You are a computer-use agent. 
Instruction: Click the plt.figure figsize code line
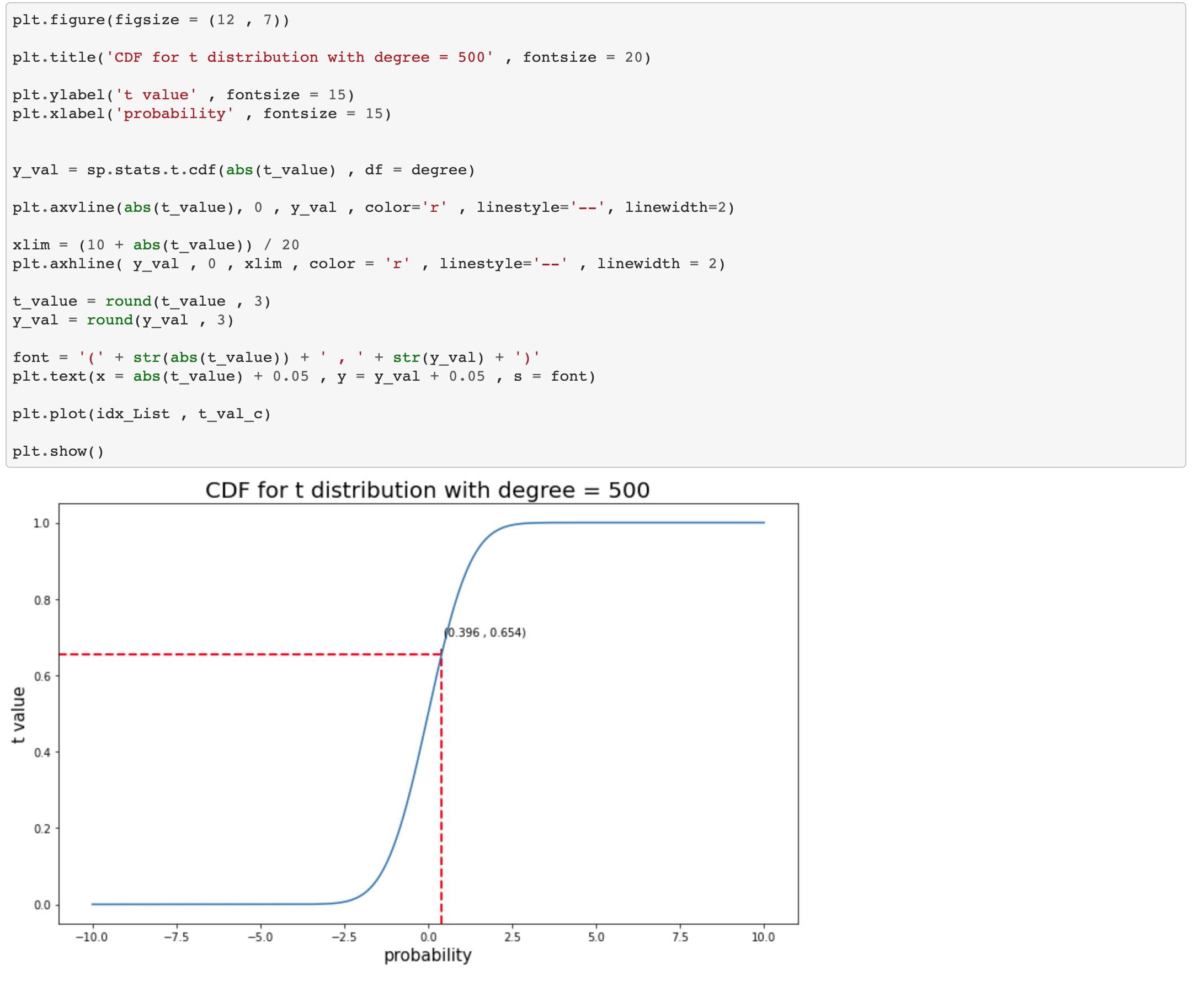pos(150,20)
